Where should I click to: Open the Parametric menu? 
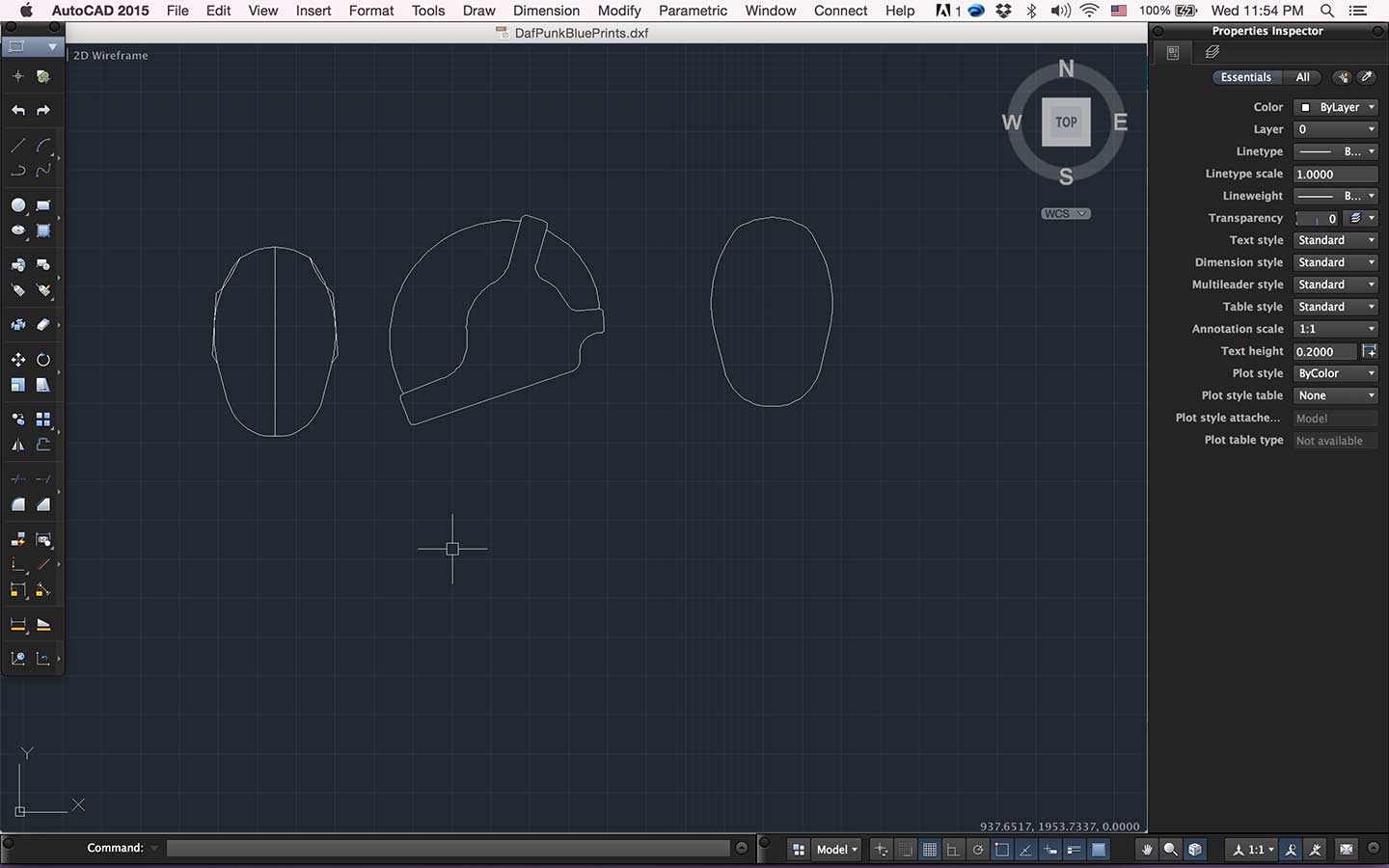pyautogui.click(x=693, y=11)
